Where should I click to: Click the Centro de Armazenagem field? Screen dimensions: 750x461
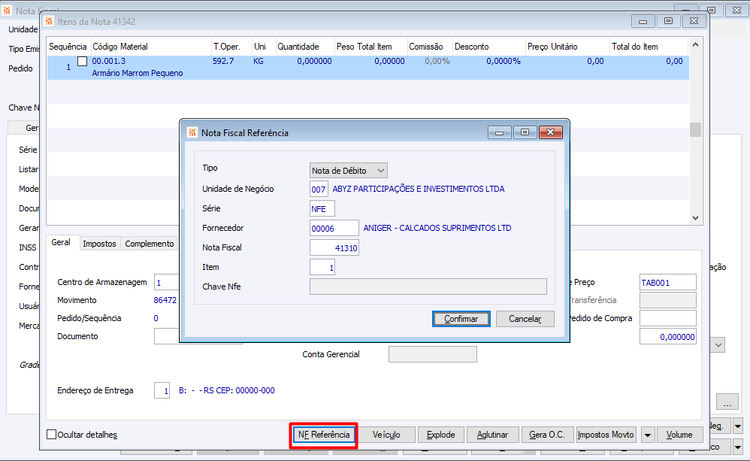coord(166,283)
